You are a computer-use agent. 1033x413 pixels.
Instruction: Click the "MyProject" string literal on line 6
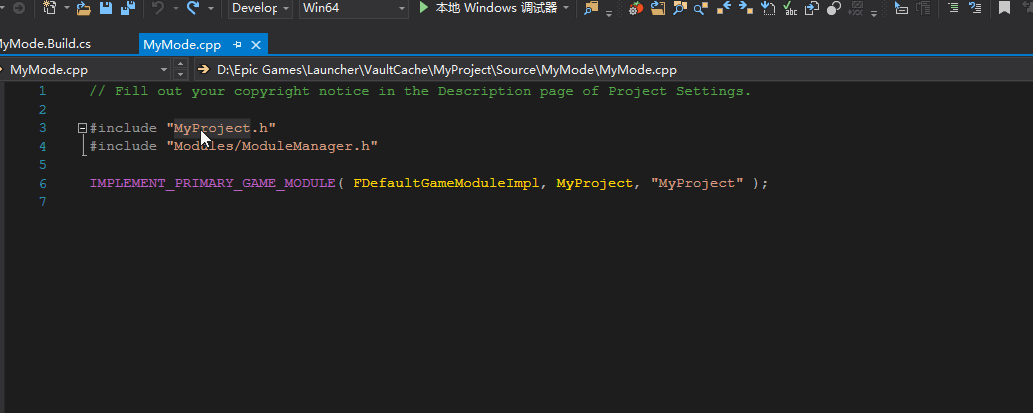click(697, 183)
